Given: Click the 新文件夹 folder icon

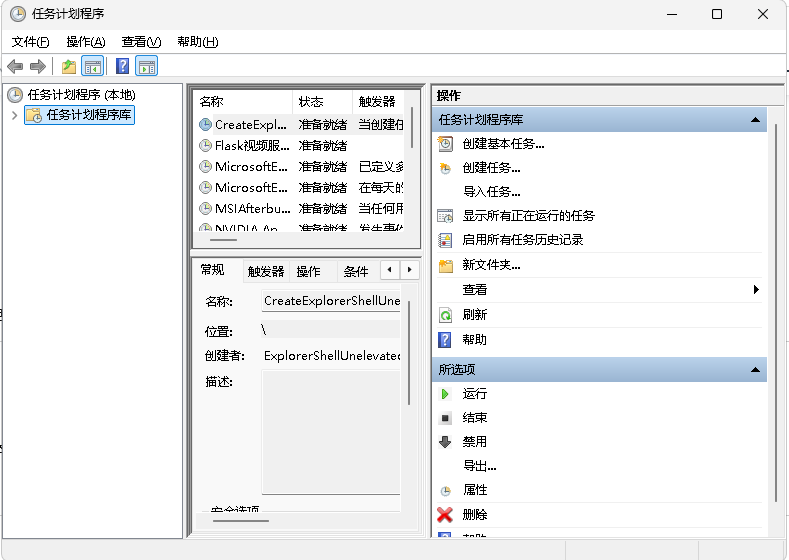Looking at the screenshot, I should pos(446,265).
